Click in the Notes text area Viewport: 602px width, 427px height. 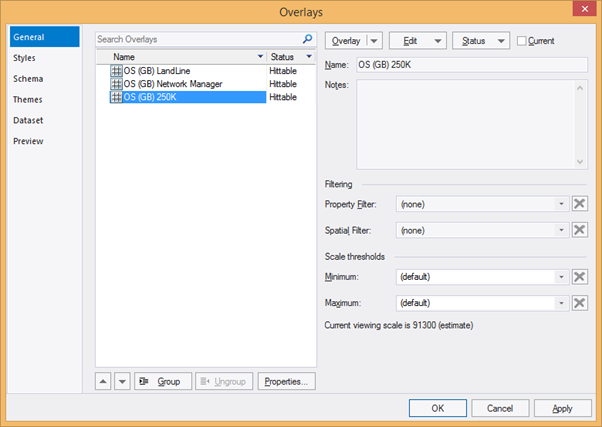[x=465, y=124]
